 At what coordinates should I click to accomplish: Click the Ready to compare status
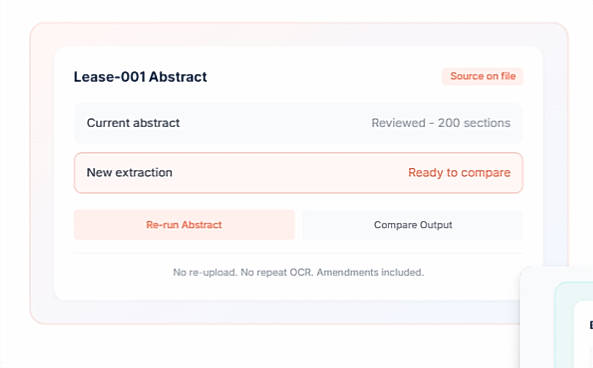[459, 172]
